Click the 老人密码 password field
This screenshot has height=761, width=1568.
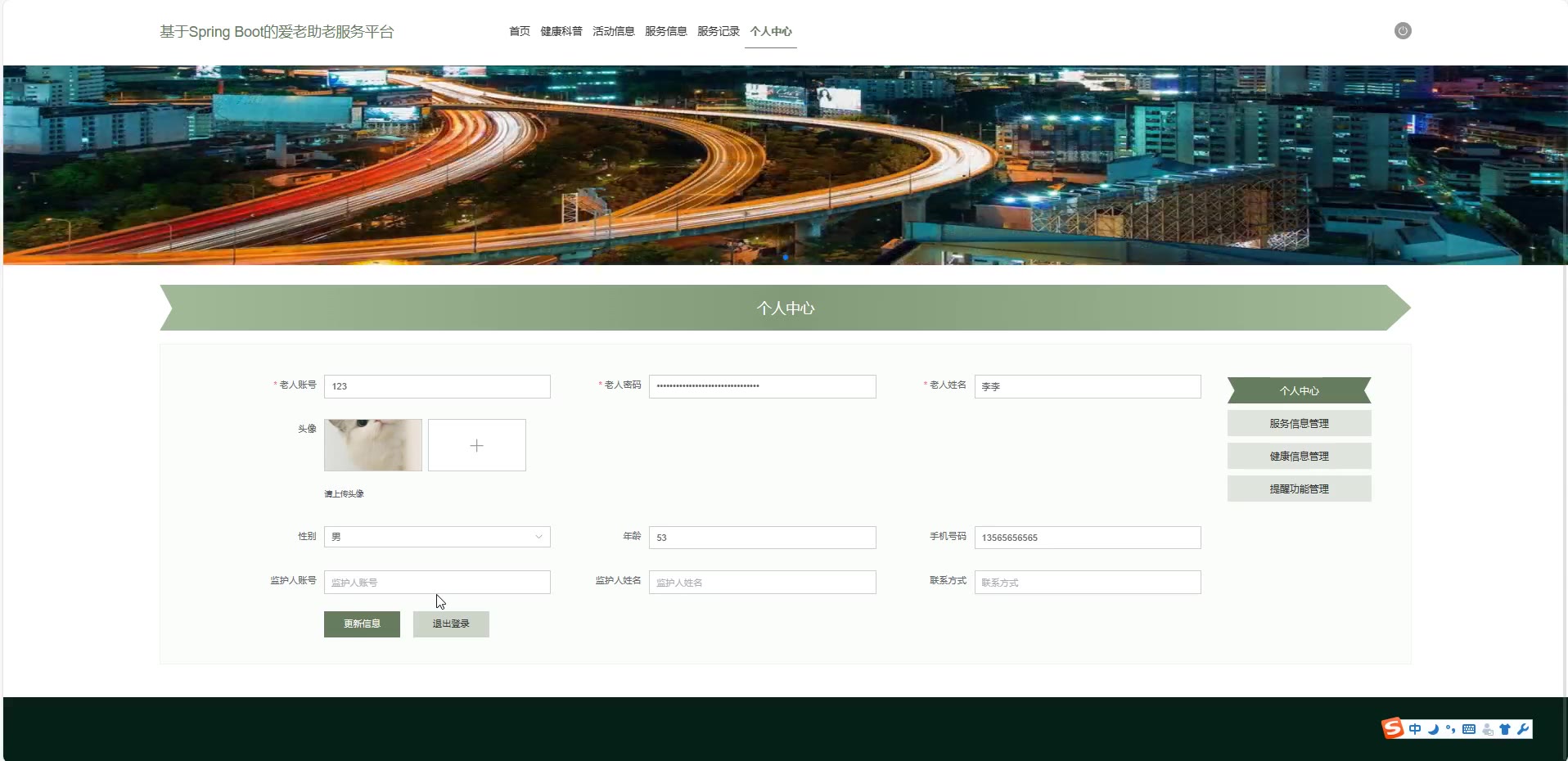coord(762,386)
